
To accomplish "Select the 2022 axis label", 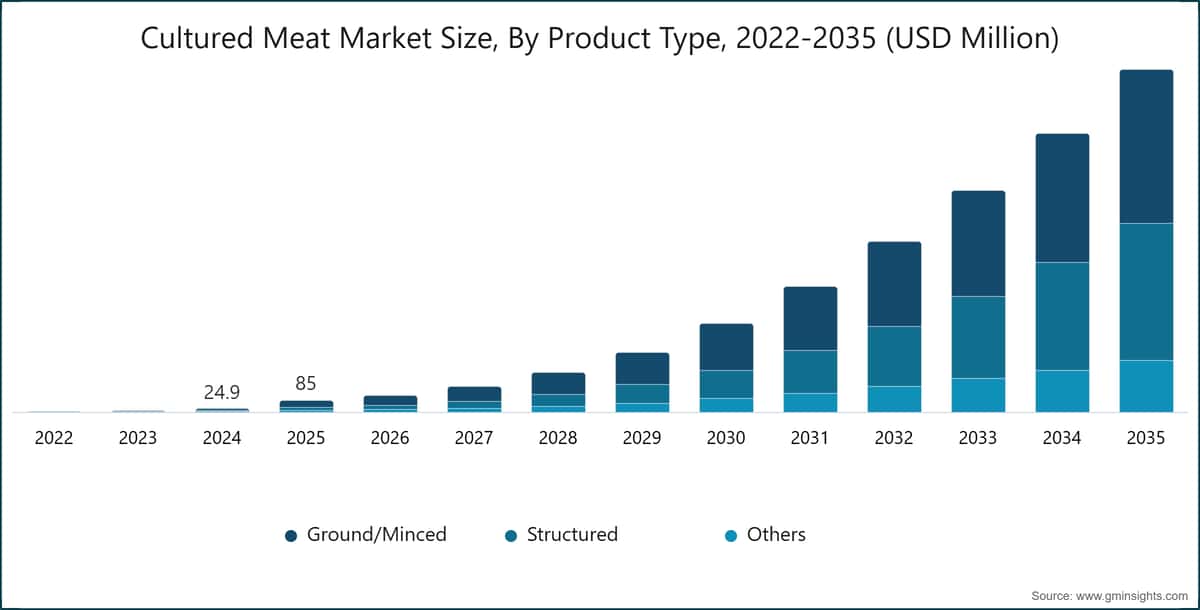I will [54, 438].
